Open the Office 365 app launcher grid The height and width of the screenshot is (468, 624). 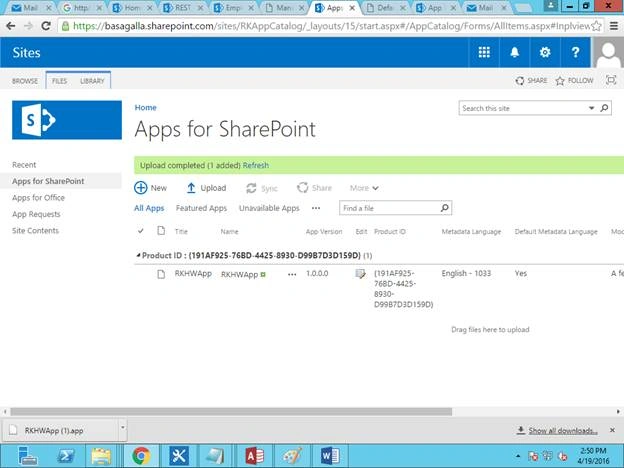click(x=484, y=52)
